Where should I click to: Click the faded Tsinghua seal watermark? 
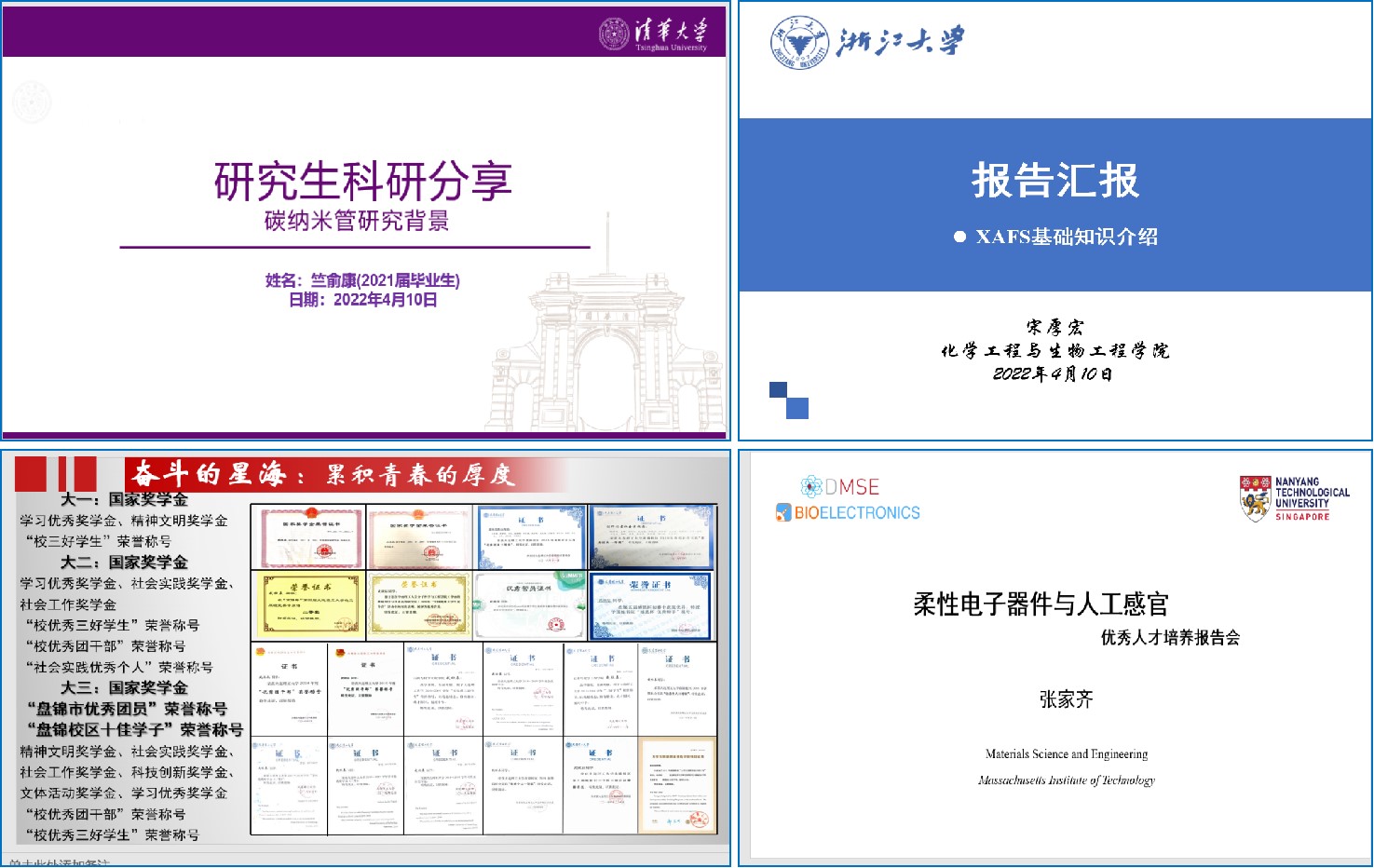tap(32, 102)
